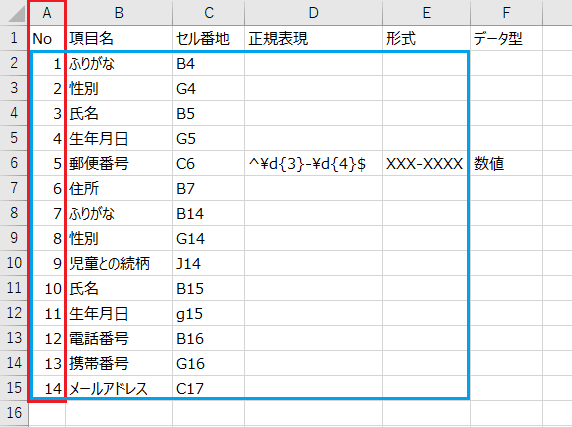This screenshot has height=427, width=572.
Task: Click the 'XXX-XXXX' format cell
Action: tap(426, 163)
